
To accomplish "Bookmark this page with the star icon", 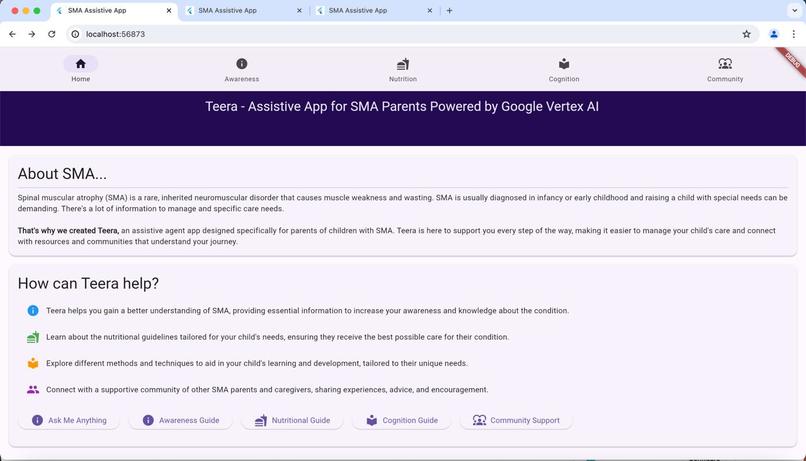I will pos(746,34).
